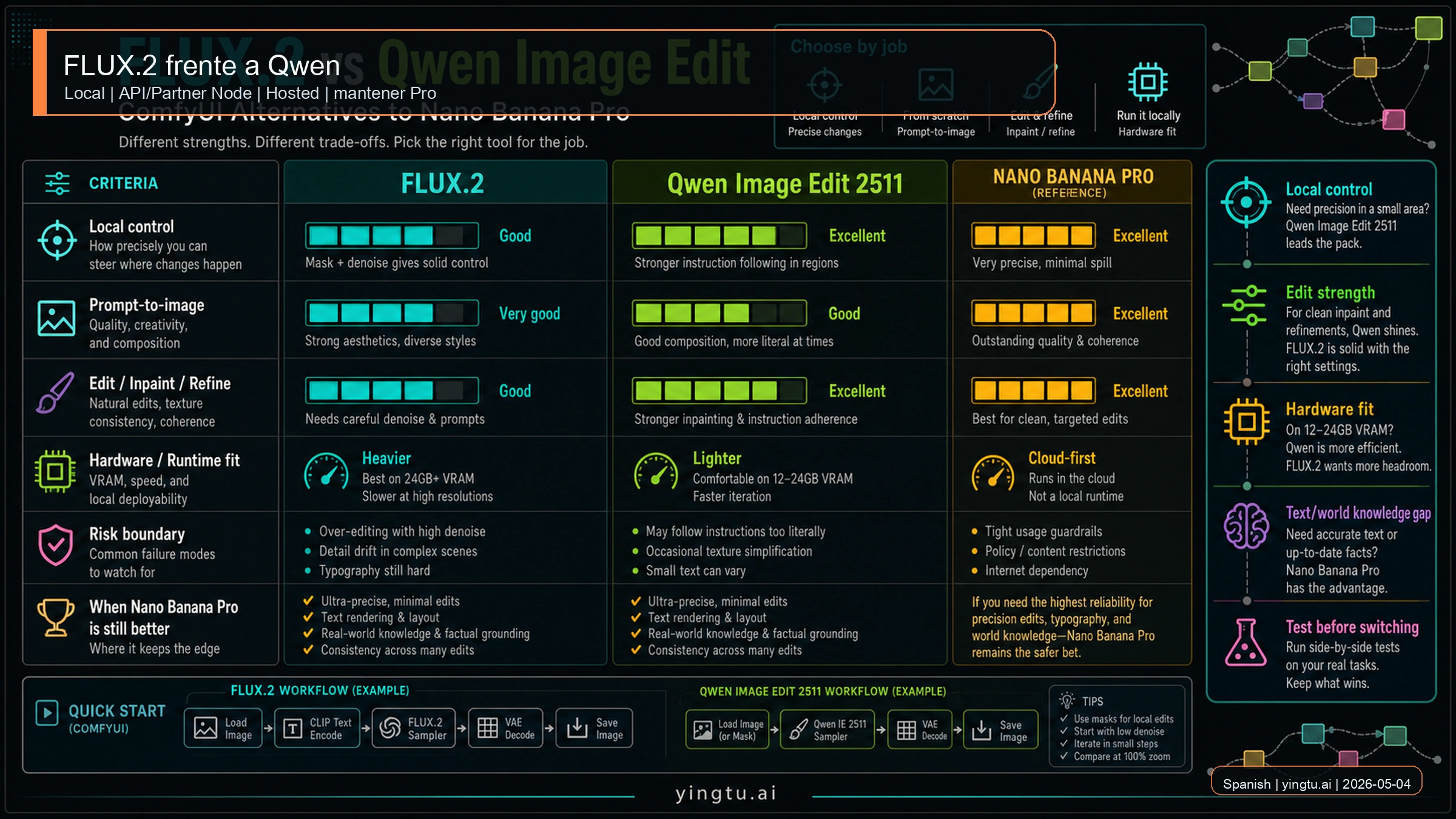Select the orange Hardware fit chip icon
The width and height of the screenshot is (1456, 819).
[x=1247, y=422]
